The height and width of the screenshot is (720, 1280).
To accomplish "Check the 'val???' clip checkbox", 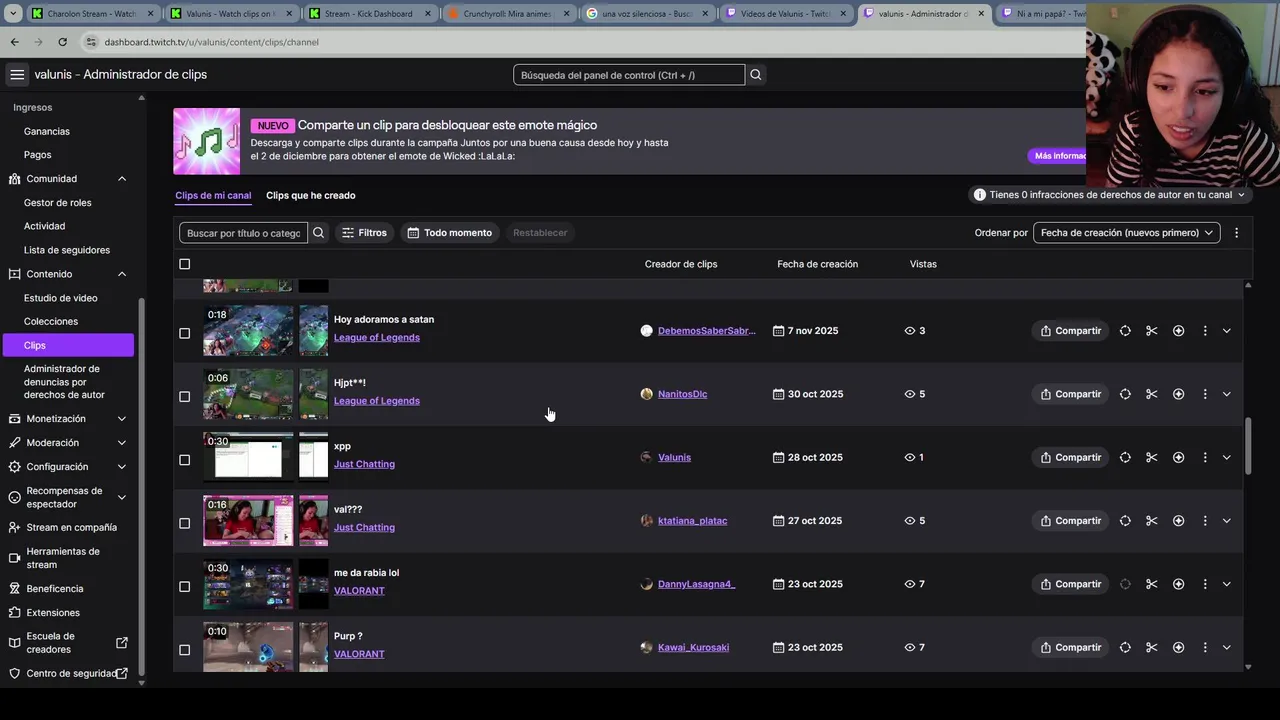I will click(184, 523).
